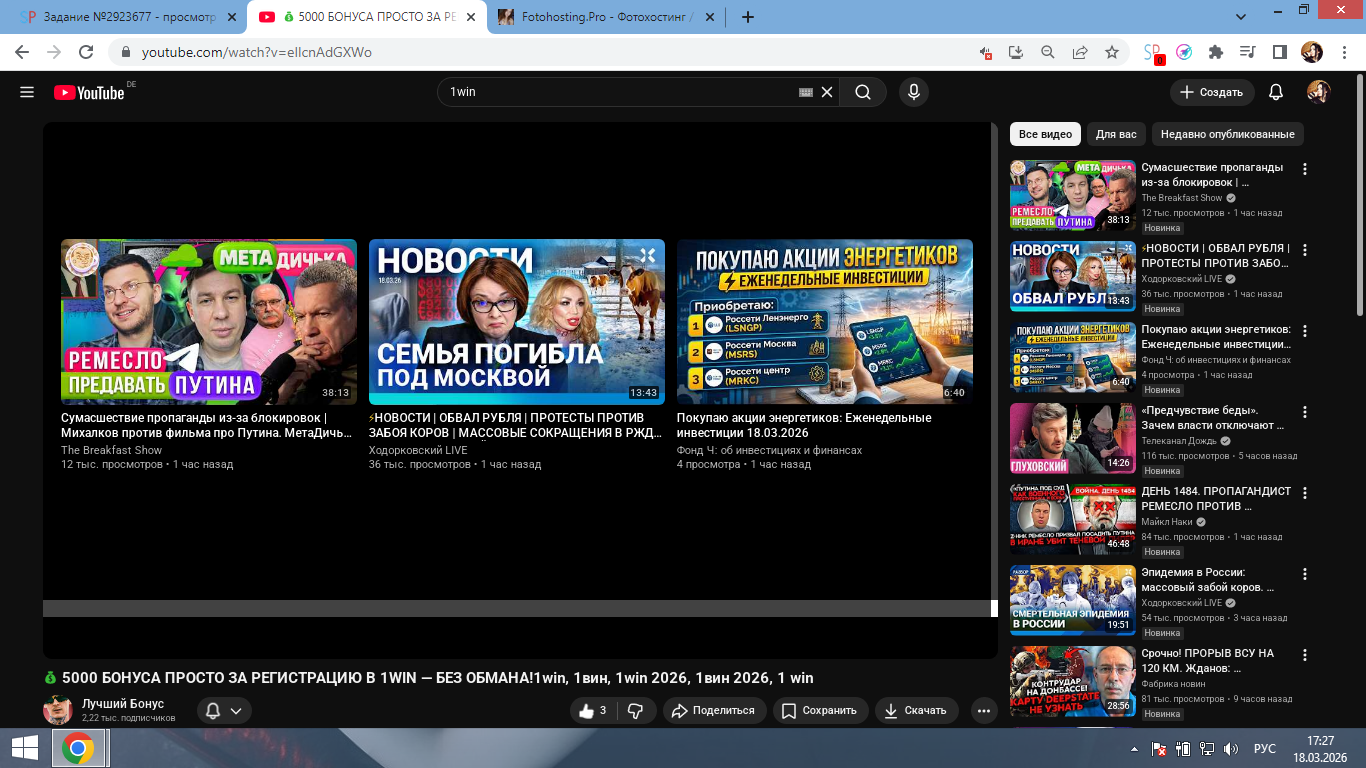Start voice search with microphone icon
The height and width of the screenshot is (768, 1366).
pyautogui.click(x=912, y=92)
